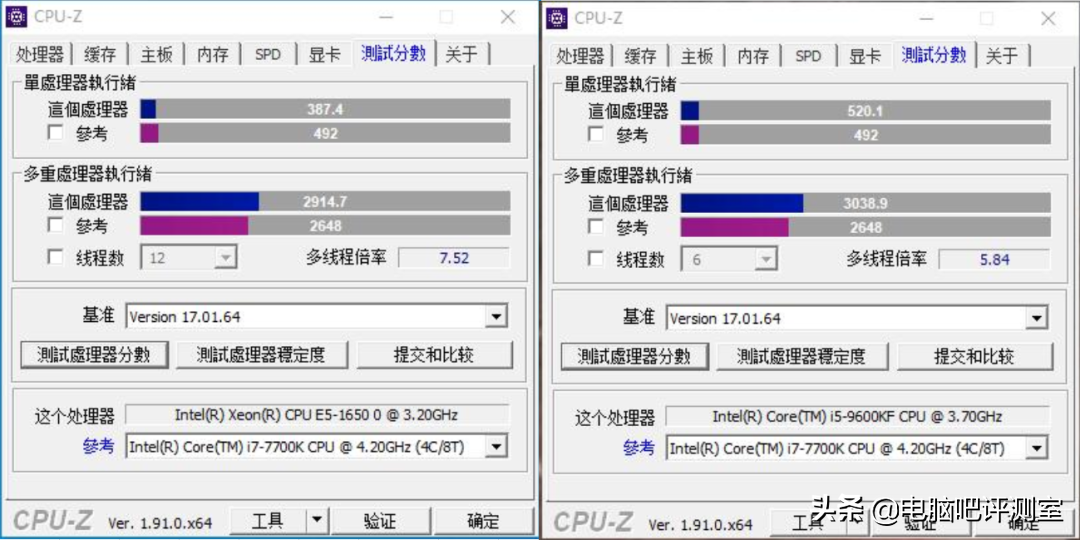This screenshot has width=1080, height=540.
Task: Open SPD tab in right window
Action: click(x=809, y=55)
